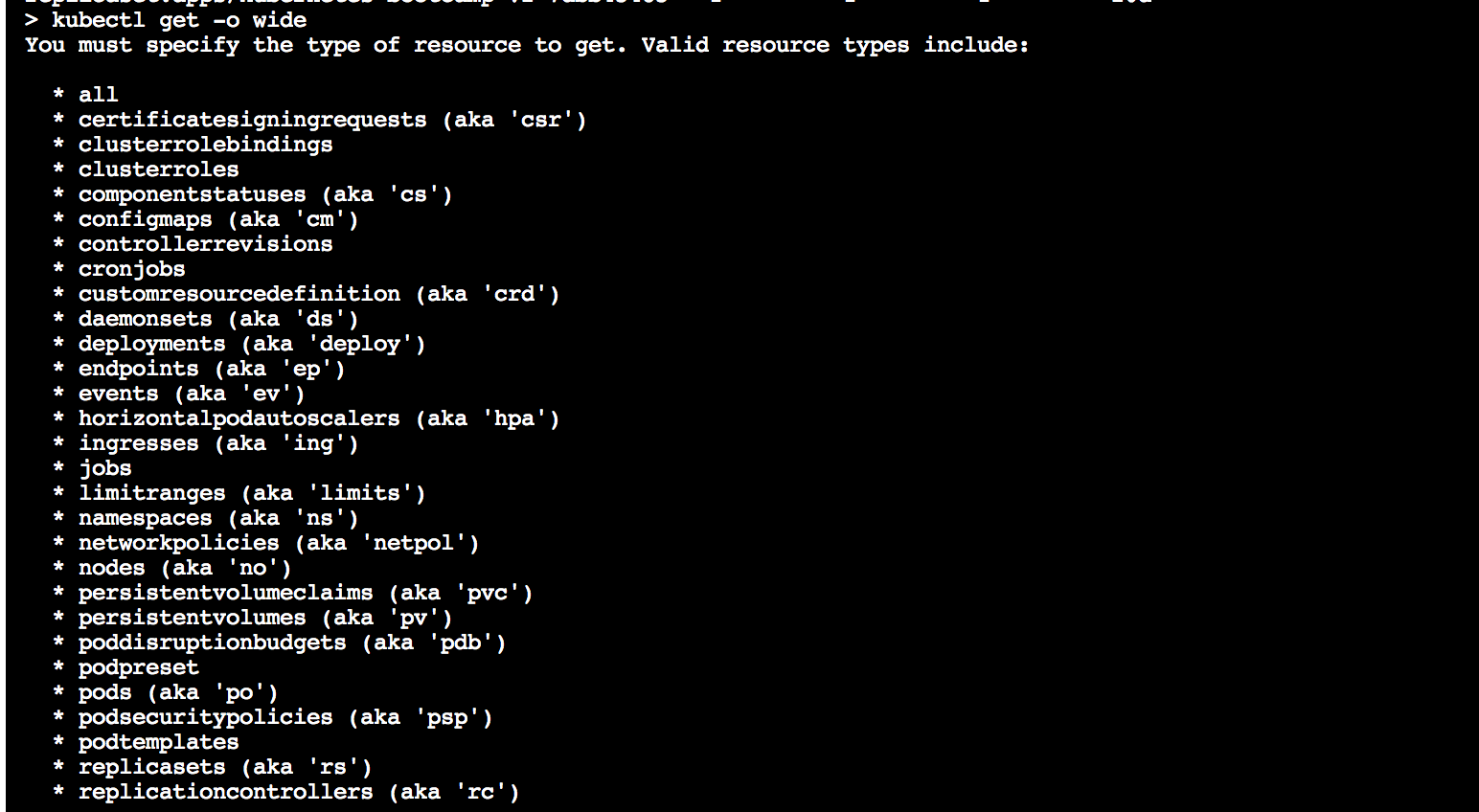Select the deployments resource line
Viewport: 1479px width, 812px height.
tap(239, 344)
